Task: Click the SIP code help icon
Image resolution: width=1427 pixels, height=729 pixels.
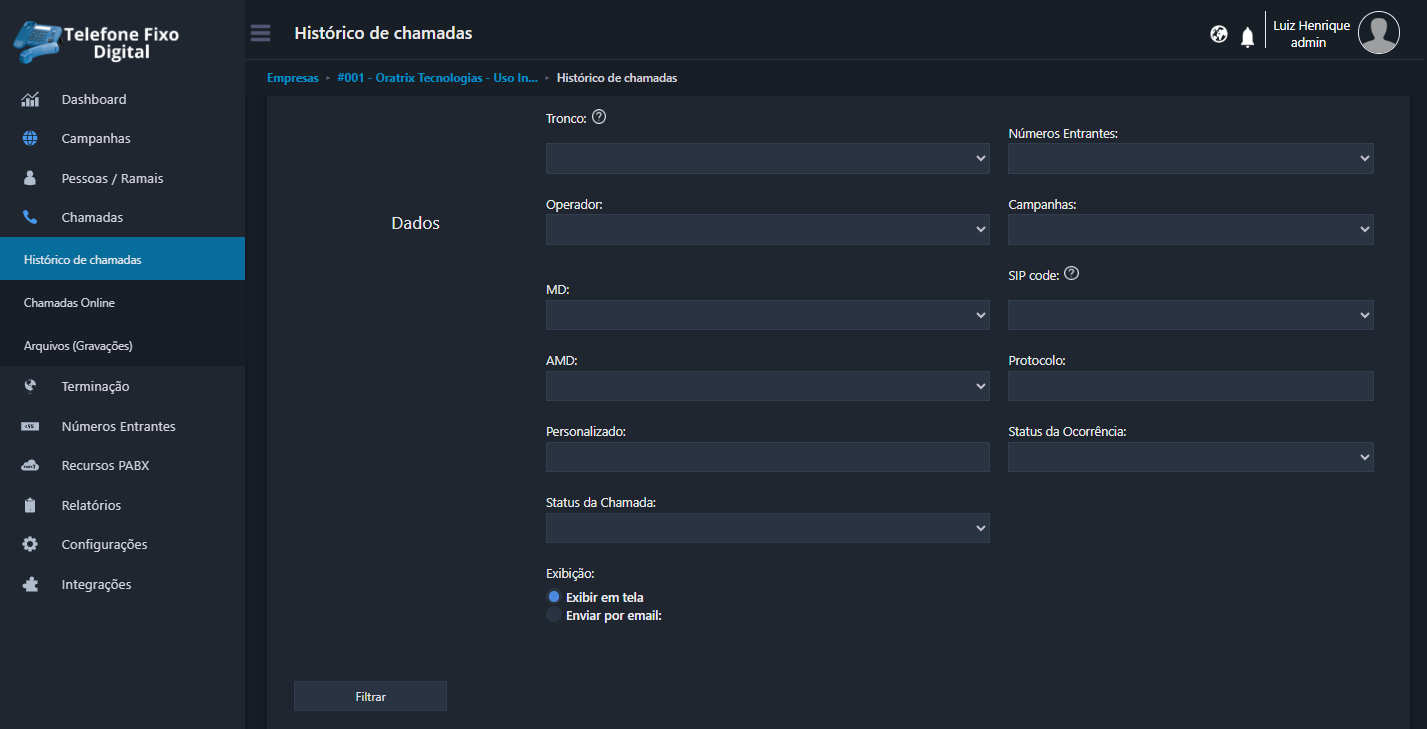Action: [1071, 274]
